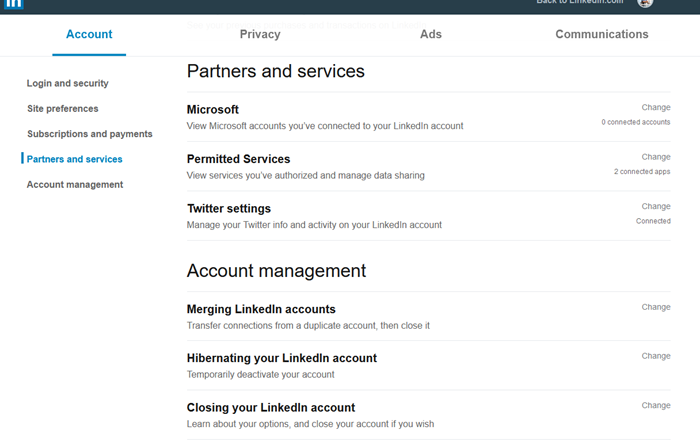Click the Twitter settings heading
The height and width of the screenshot is (440, 700).
[229, 209]
